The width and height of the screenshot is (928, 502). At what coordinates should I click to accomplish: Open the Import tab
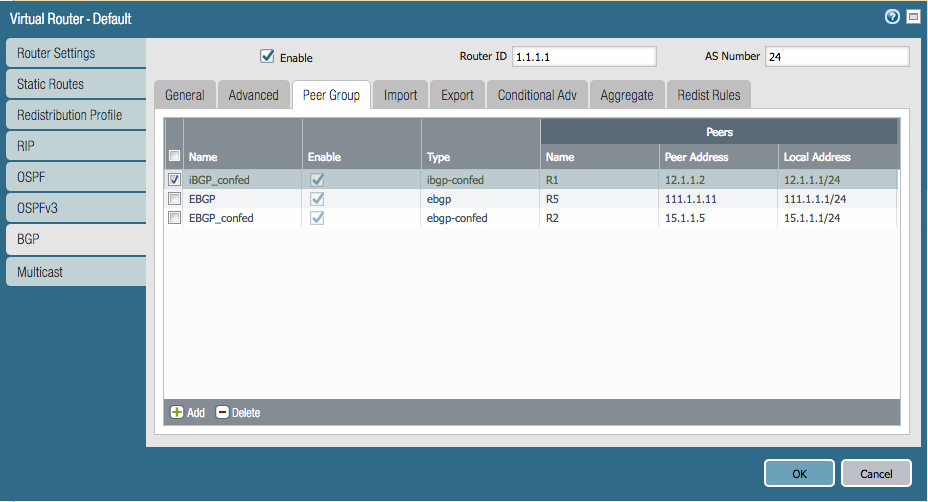[x=400, y=95]
